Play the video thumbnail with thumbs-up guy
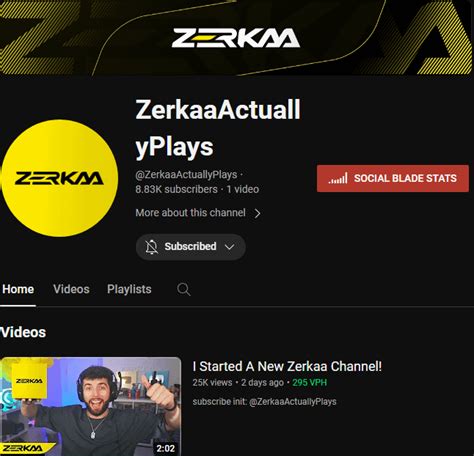The height and width of the screenshot is (456, 474). (x=91, y=406)
